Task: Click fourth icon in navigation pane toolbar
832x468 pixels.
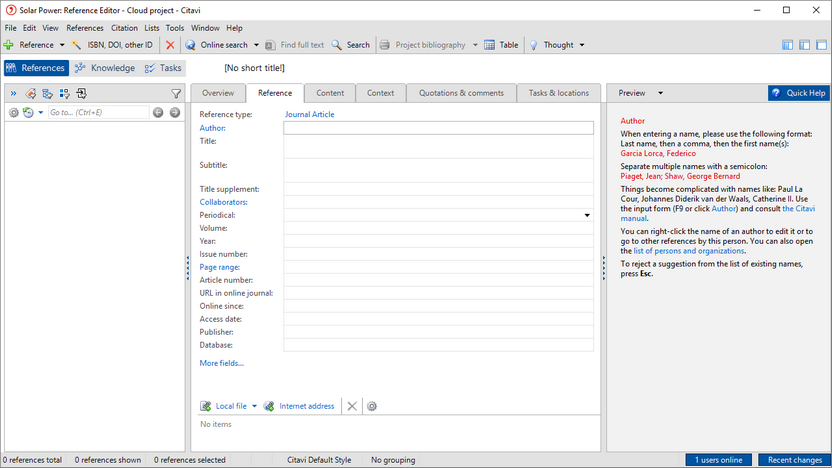Action: (65, 94)
